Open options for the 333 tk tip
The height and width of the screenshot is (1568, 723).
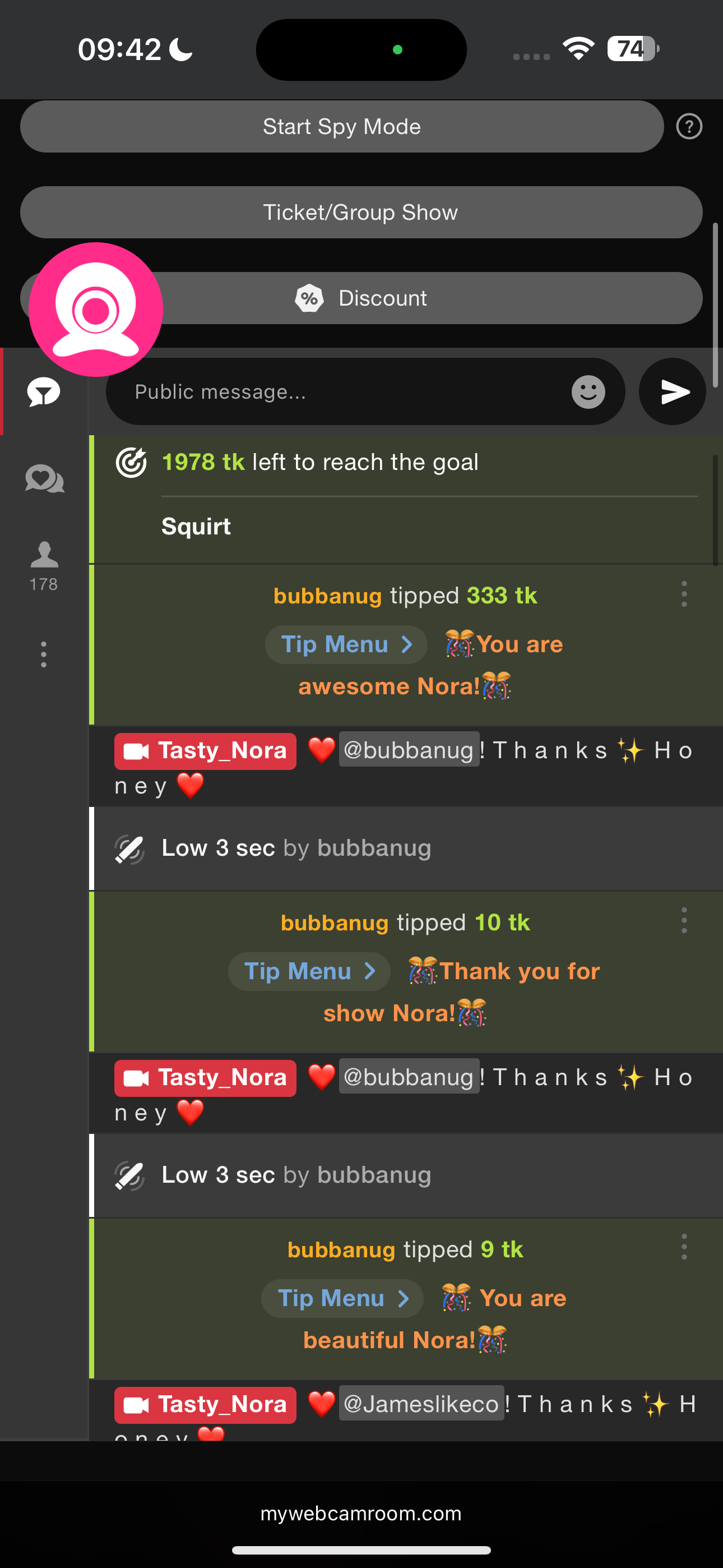click(684, 593)
